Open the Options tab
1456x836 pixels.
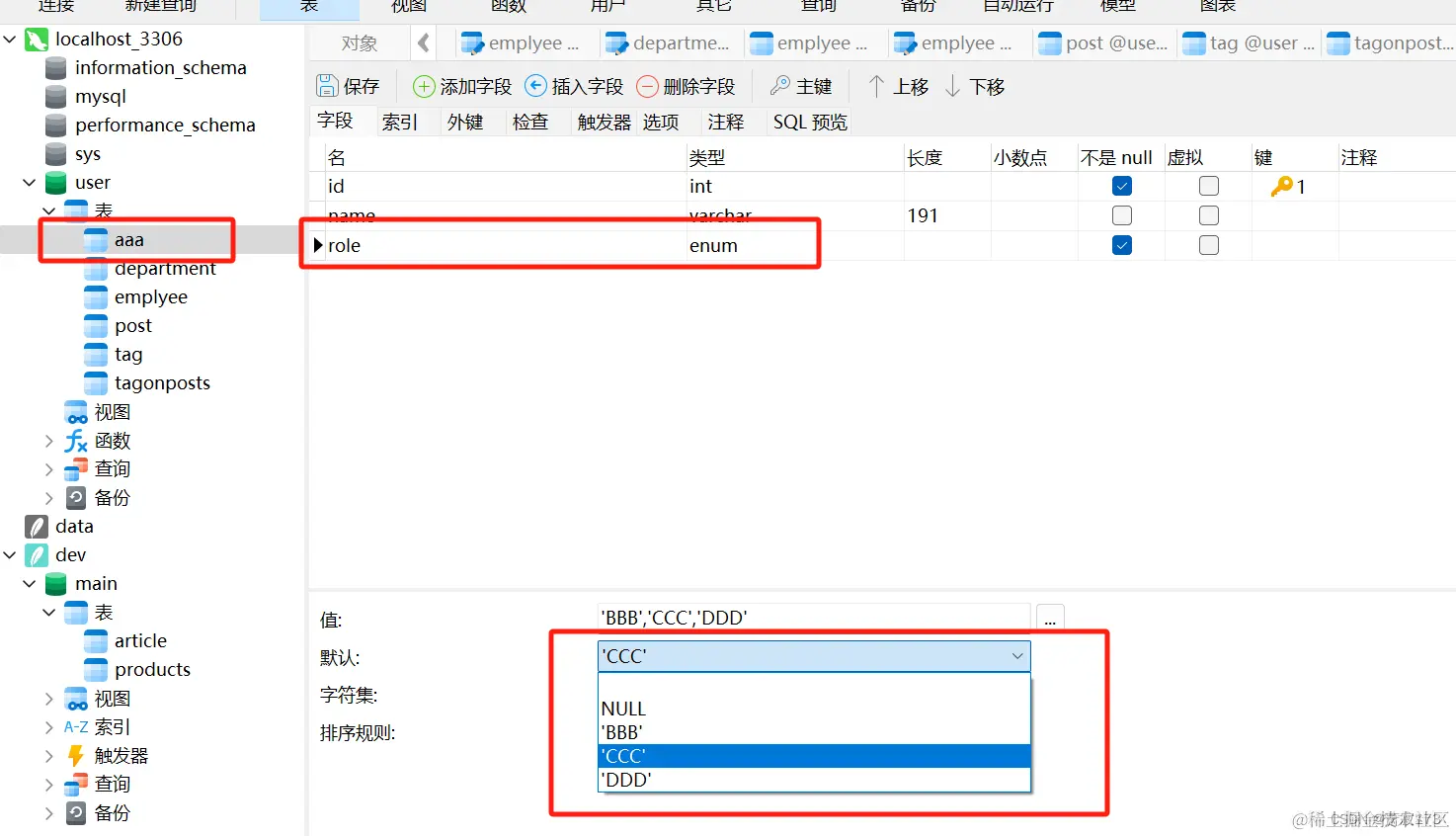661,122
